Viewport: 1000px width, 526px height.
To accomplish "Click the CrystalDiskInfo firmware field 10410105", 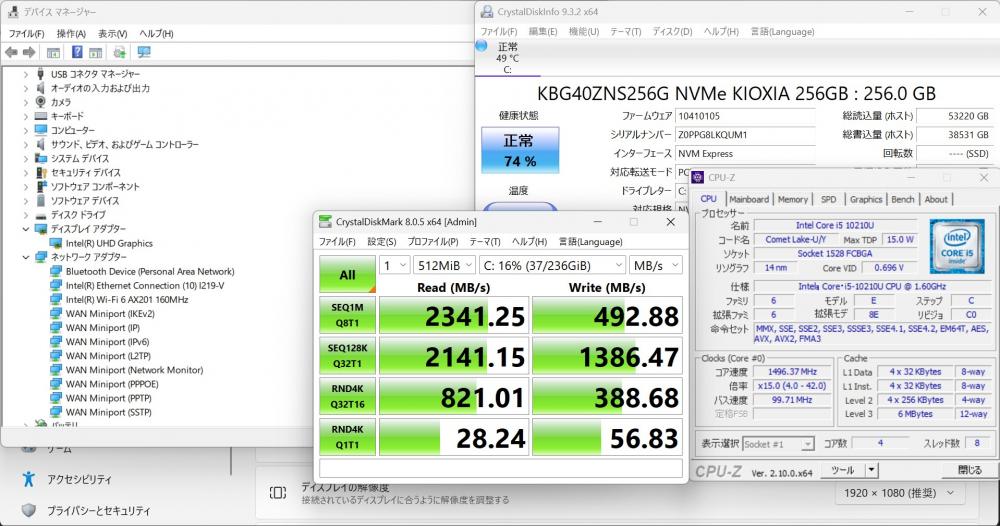I will [745, 116].
